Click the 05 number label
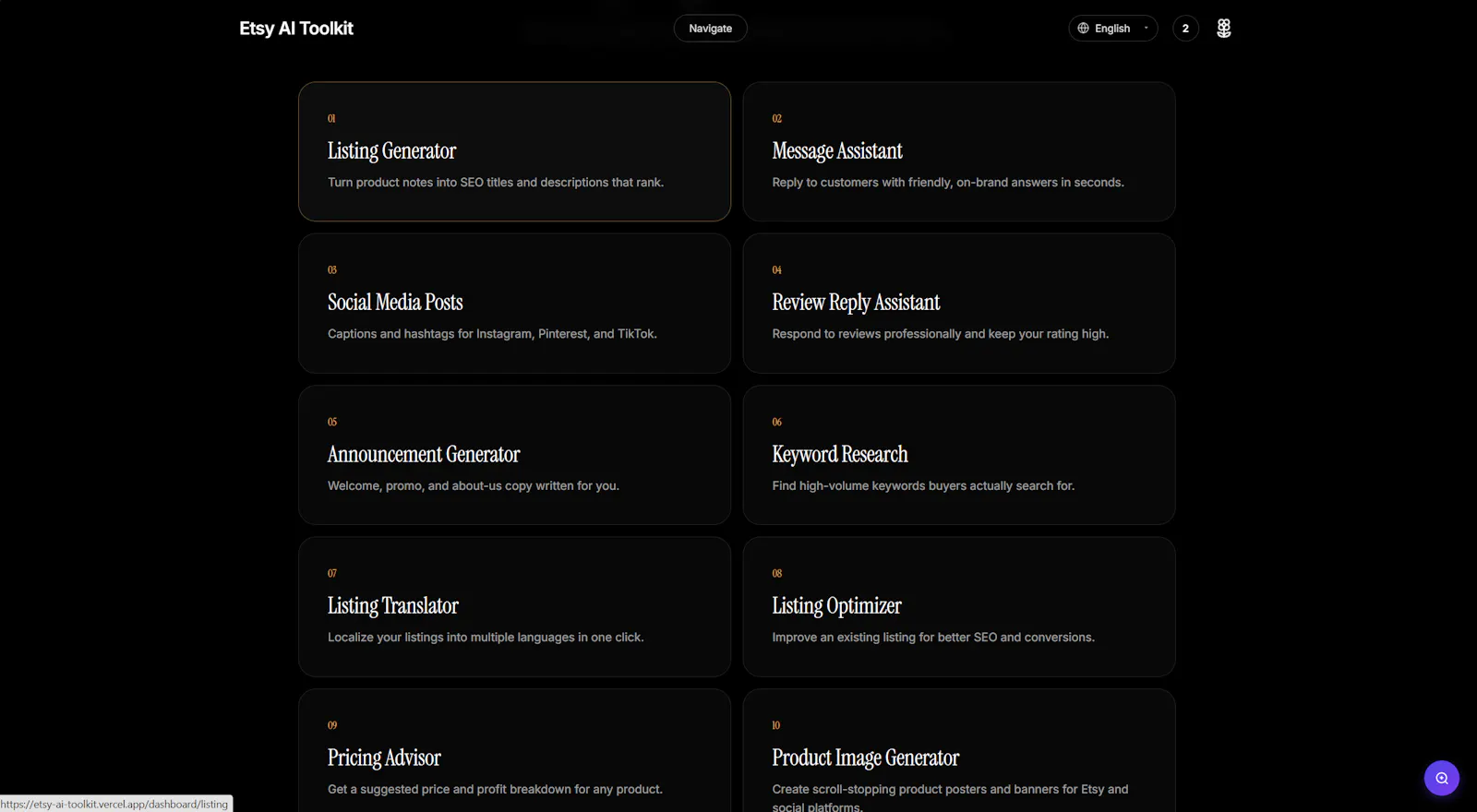Viewport: 1477px width, 812px height. pyautogui.click(x=332, y=423)
